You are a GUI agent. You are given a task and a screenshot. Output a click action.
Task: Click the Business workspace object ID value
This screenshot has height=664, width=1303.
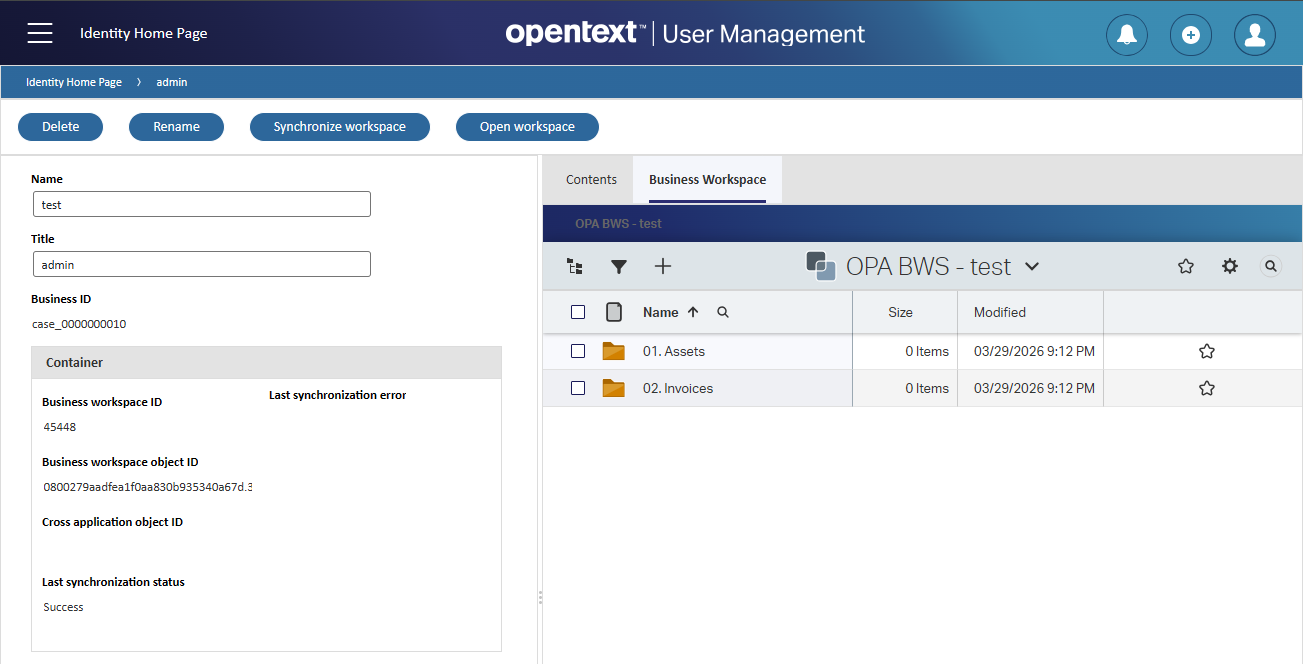(147, 487)
